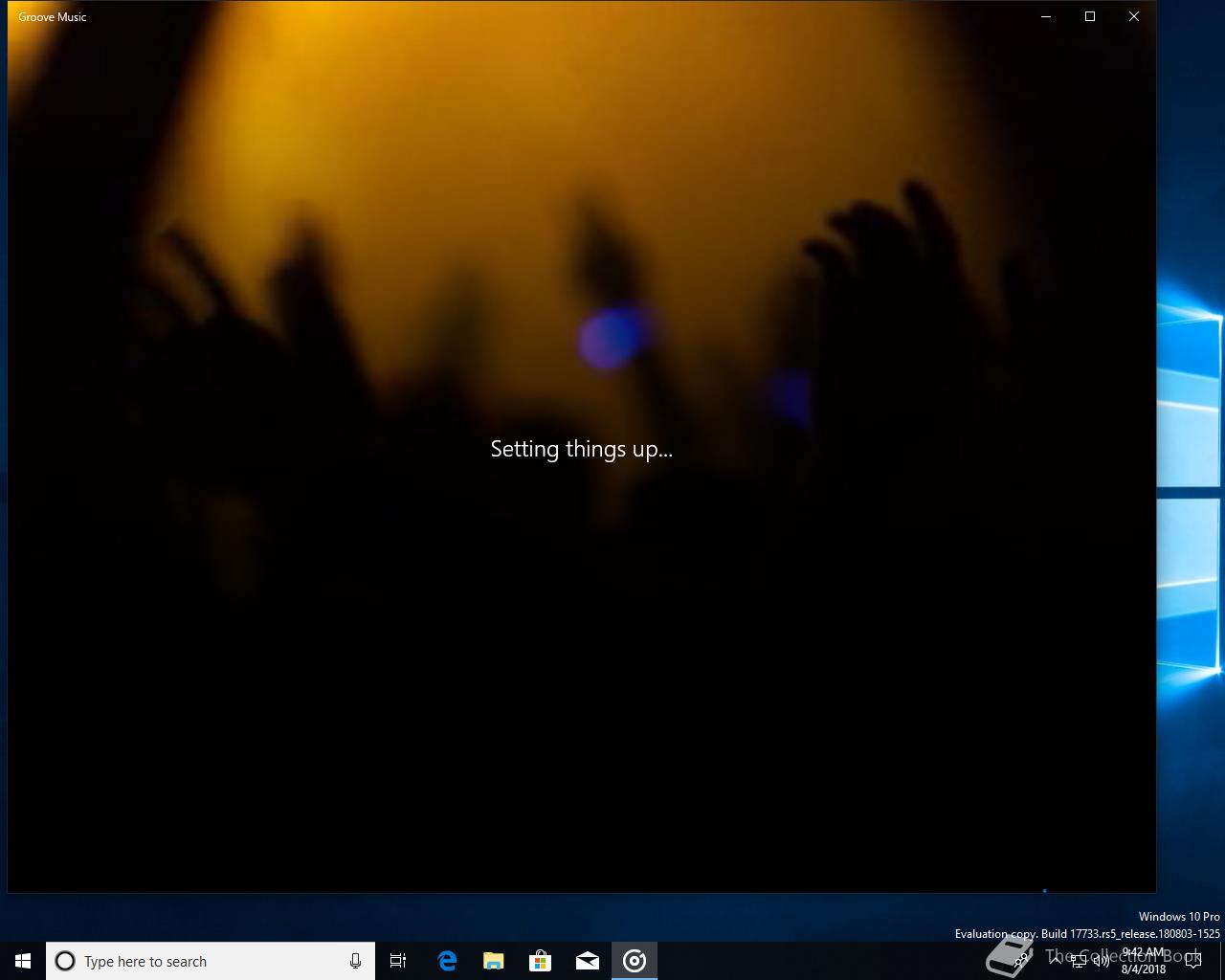Focus the 'Type here to search' box
The image size is (1225, 980).
(x=211, y=961)
